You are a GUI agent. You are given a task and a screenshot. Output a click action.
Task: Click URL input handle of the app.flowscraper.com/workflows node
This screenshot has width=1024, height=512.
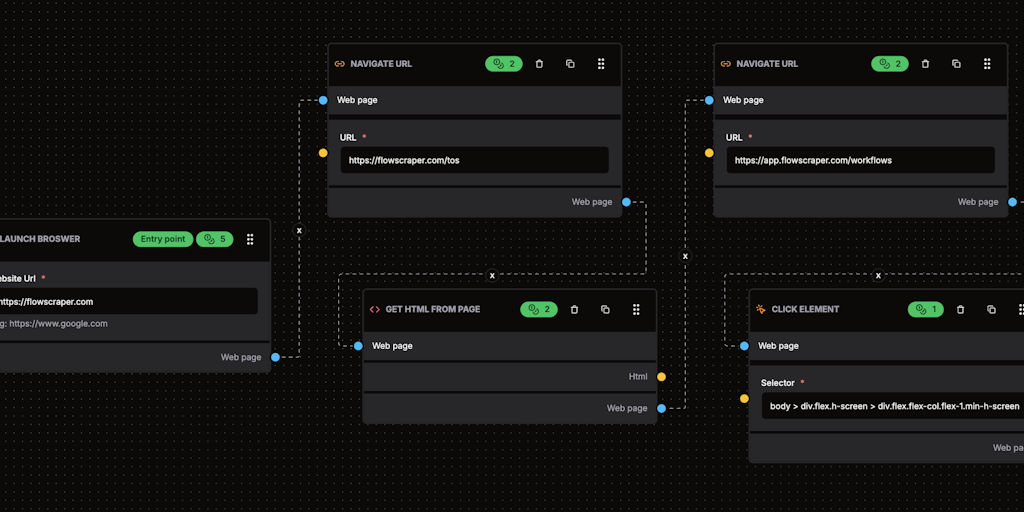point(709,153)
